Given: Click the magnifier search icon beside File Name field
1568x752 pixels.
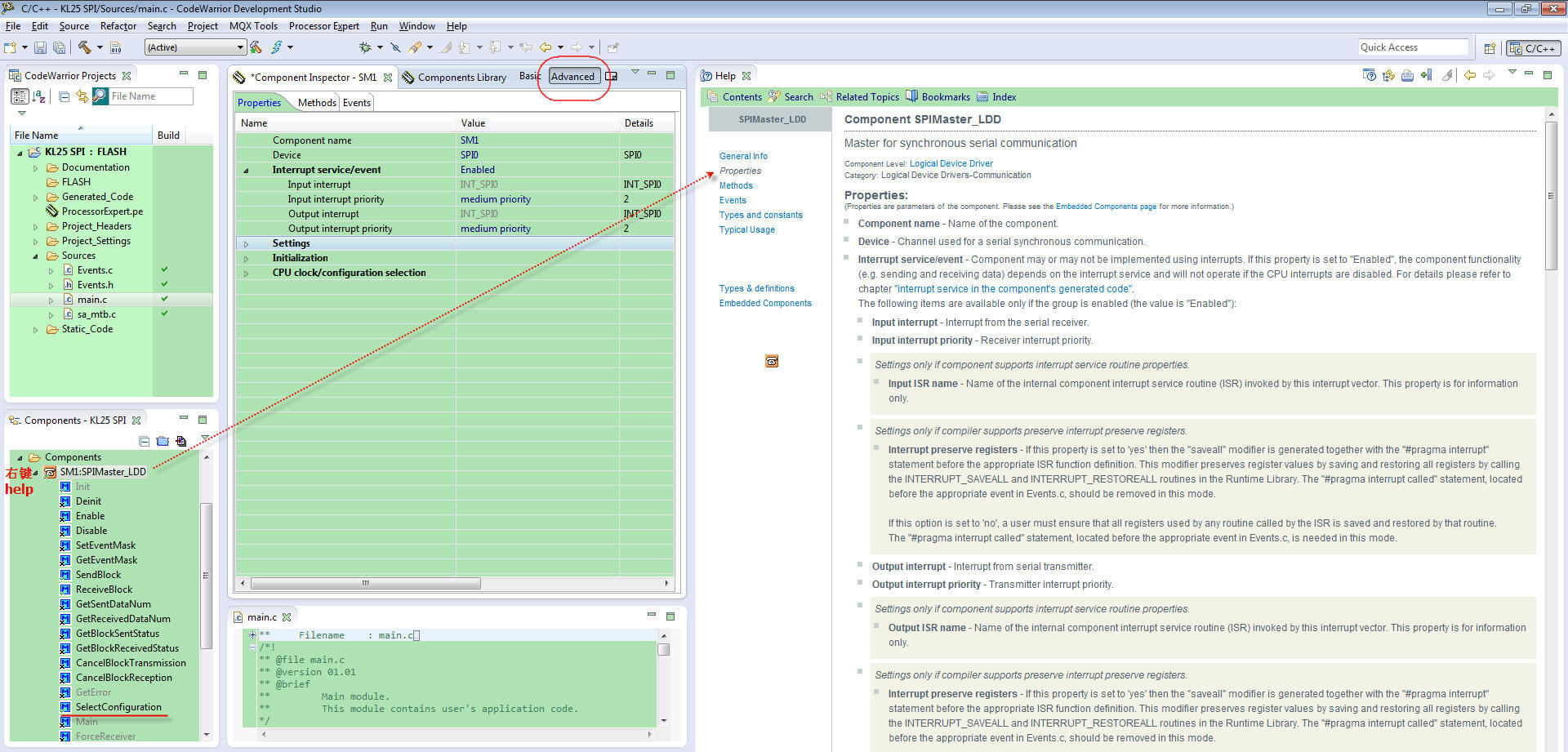Looking at the screenshot, I should click(100, 96).
